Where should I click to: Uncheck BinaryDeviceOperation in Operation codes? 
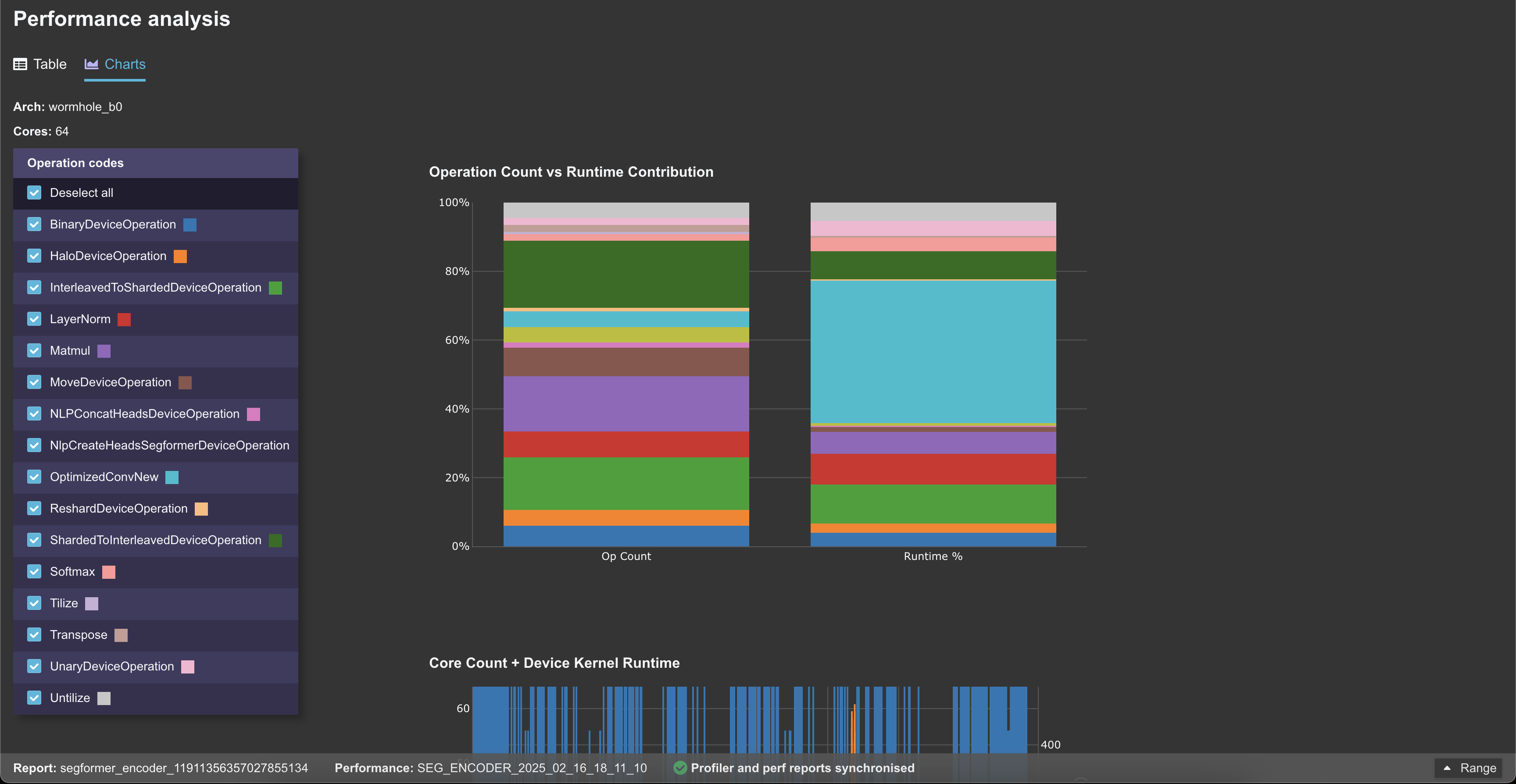click(x=34, y=224)
